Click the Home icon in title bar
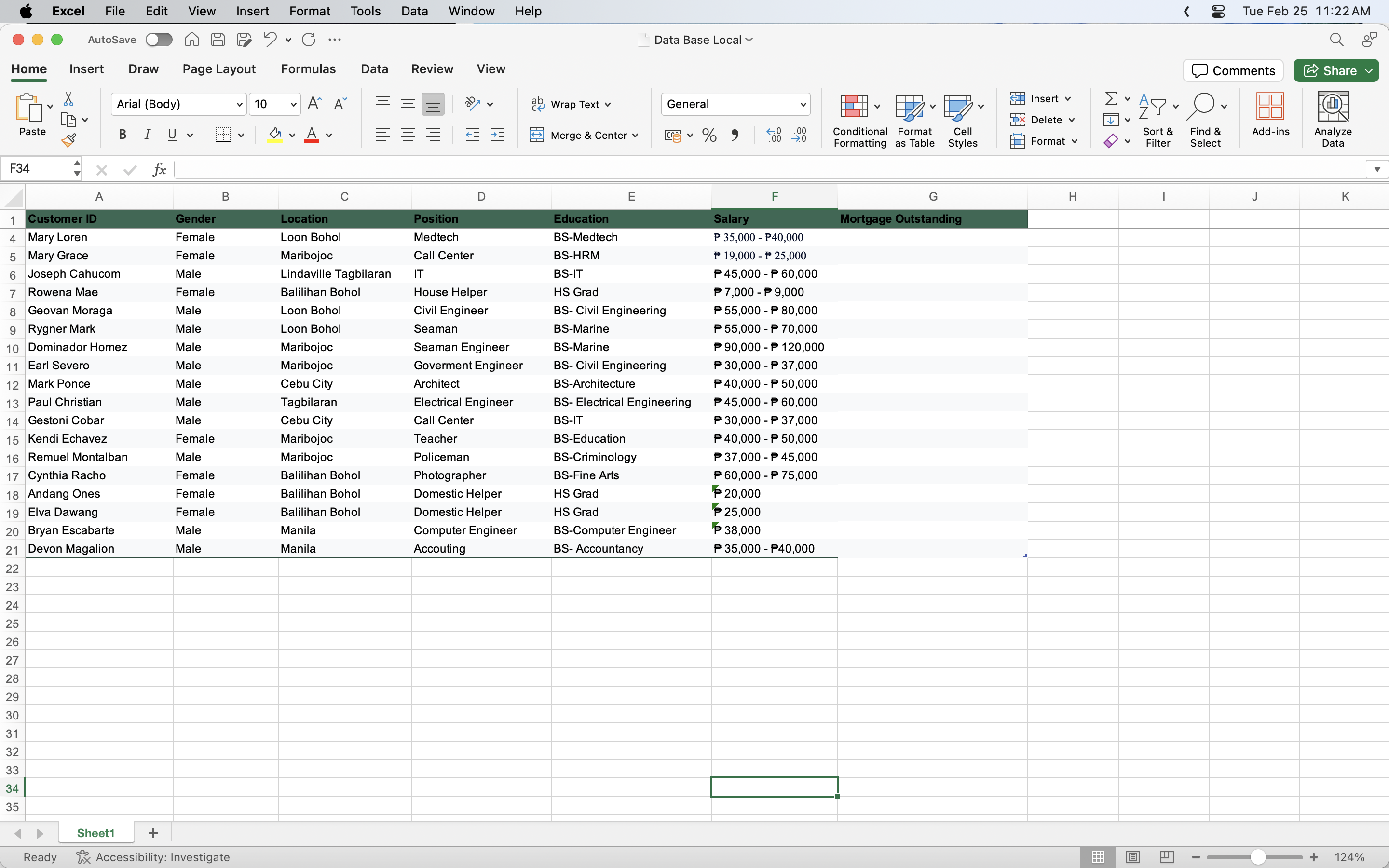This screenshot has height=868, width=1389. point(191,40)
